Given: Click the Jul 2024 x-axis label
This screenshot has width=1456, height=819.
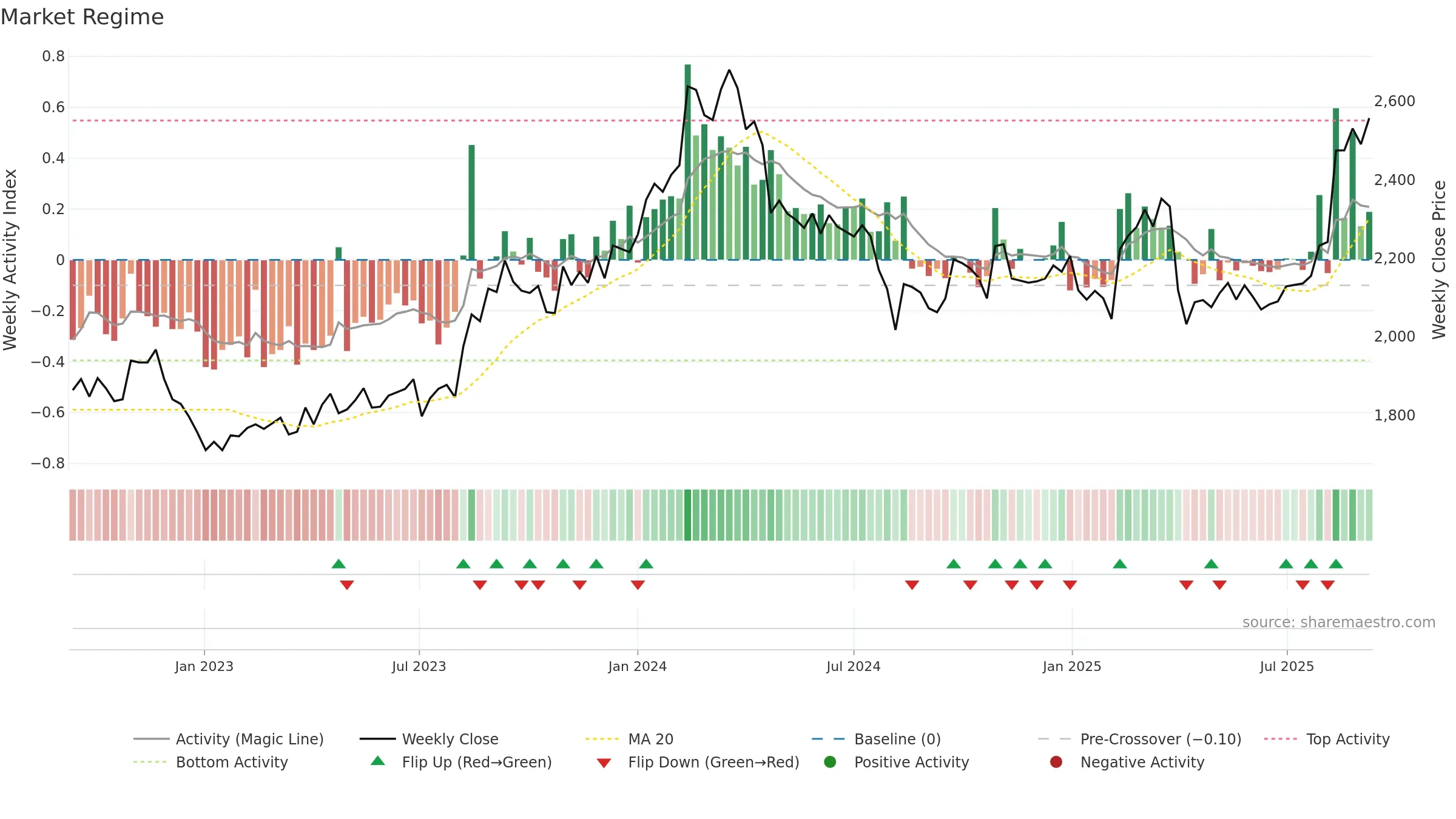Looking at the screenshot, I should [x=854, y=667].
